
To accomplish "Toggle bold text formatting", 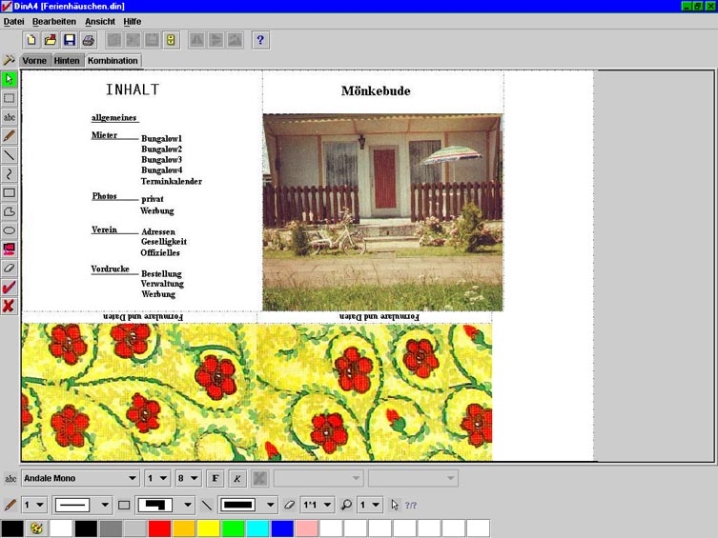I will [216, 479].
